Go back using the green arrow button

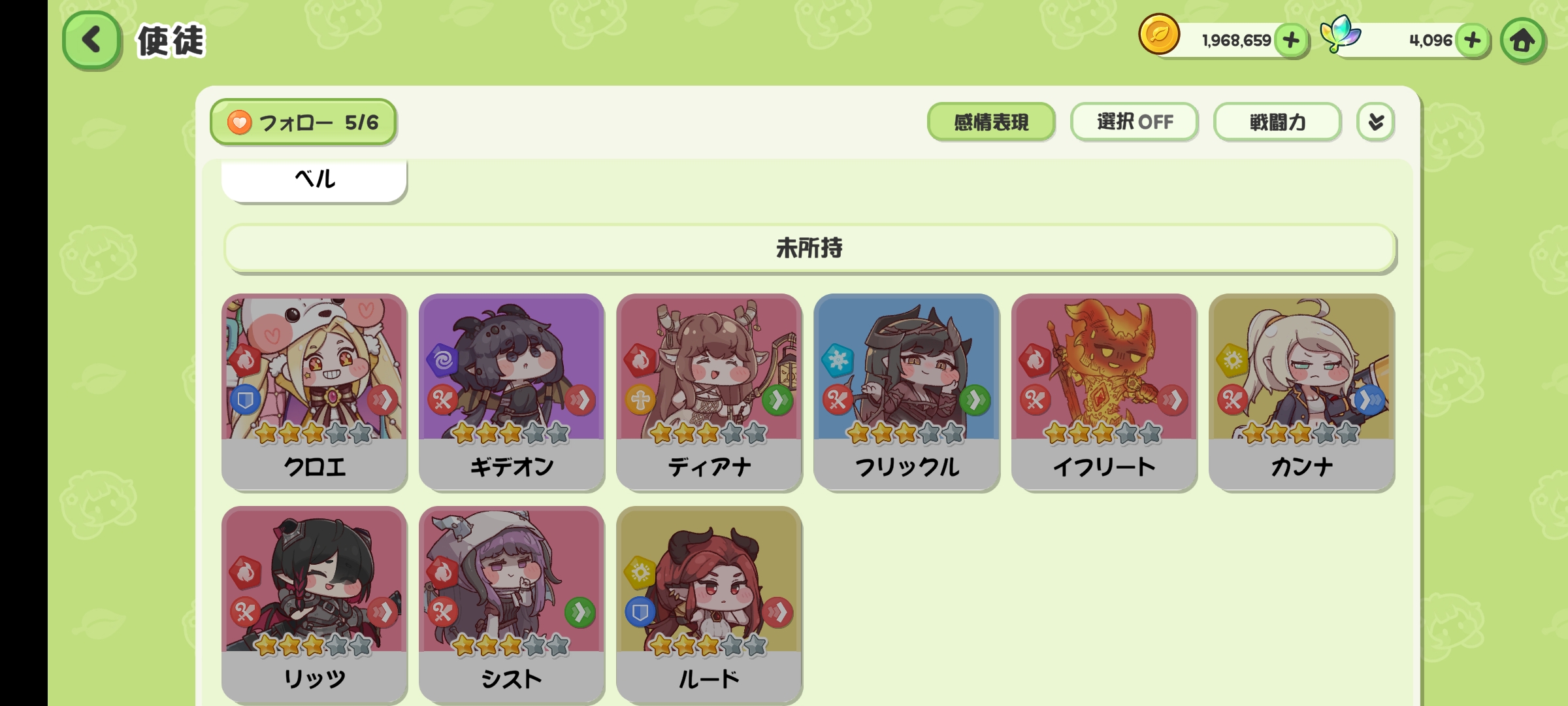tap(92, 40)
